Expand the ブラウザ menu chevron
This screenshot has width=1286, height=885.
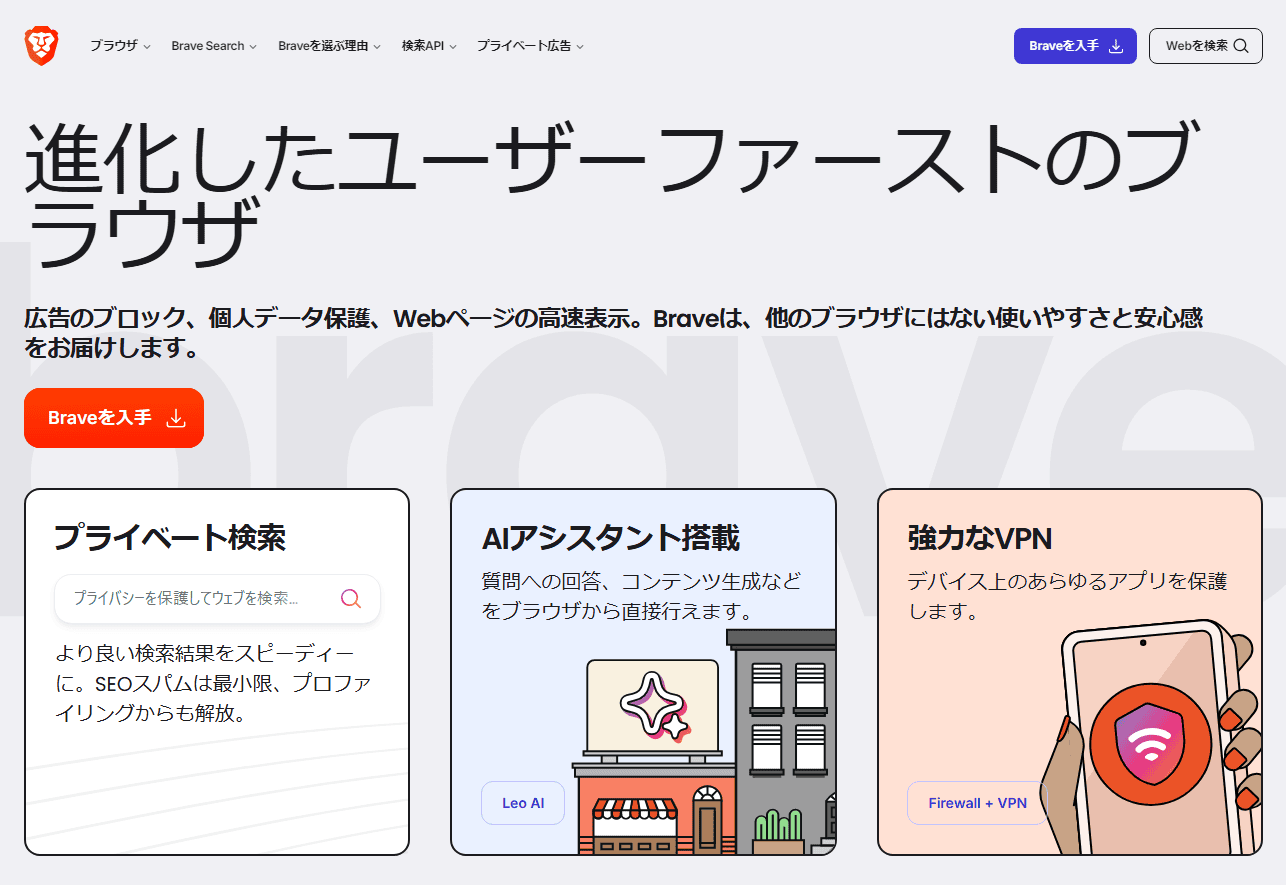pos(147,47)
